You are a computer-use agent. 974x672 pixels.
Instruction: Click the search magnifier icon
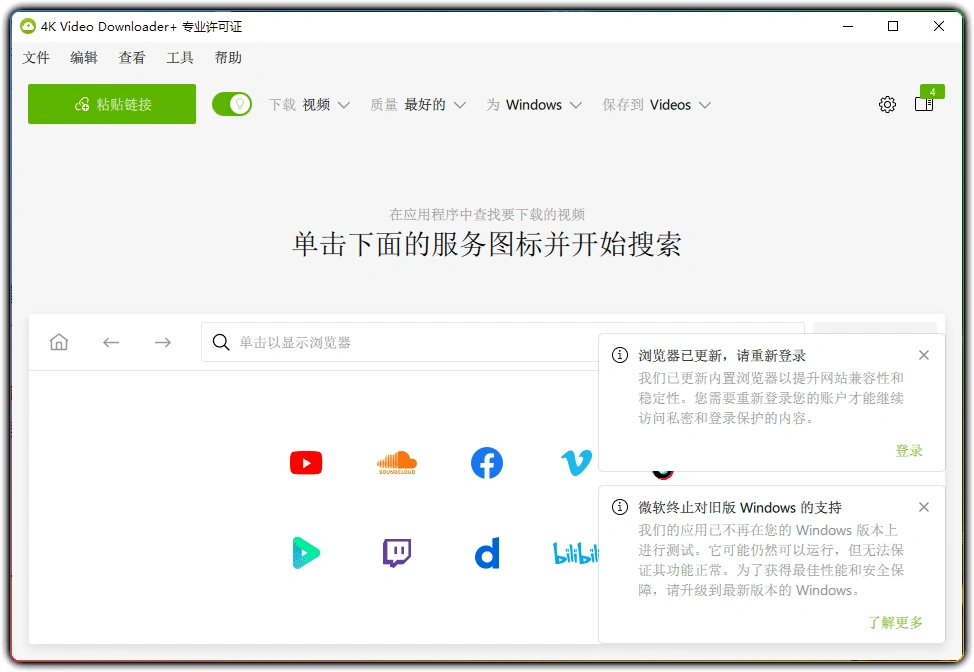pos(221,342)
